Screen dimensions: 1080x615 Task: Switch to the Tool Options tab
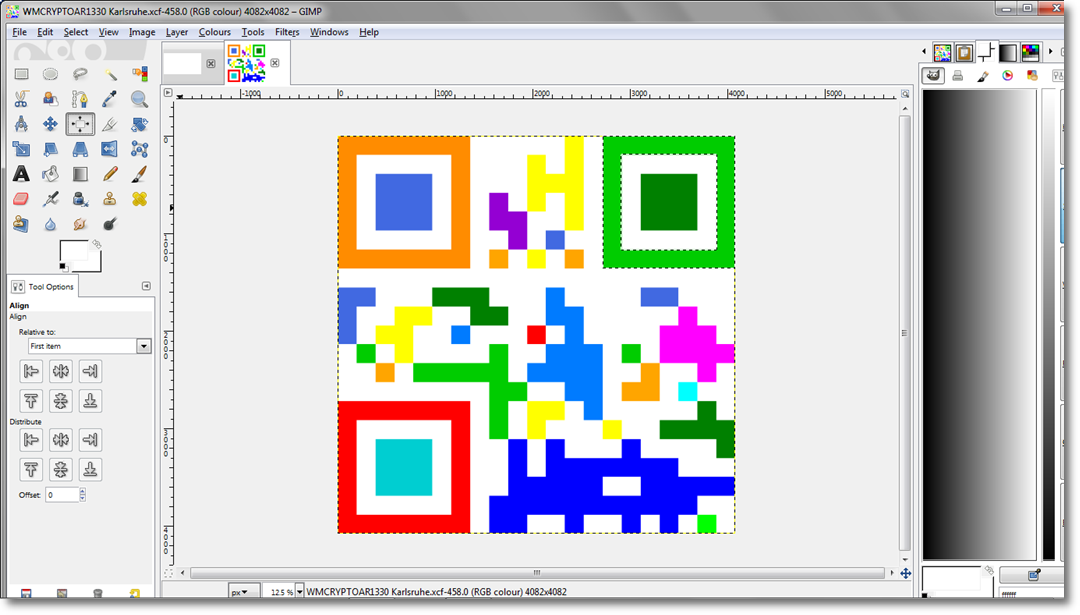[43, 286]
